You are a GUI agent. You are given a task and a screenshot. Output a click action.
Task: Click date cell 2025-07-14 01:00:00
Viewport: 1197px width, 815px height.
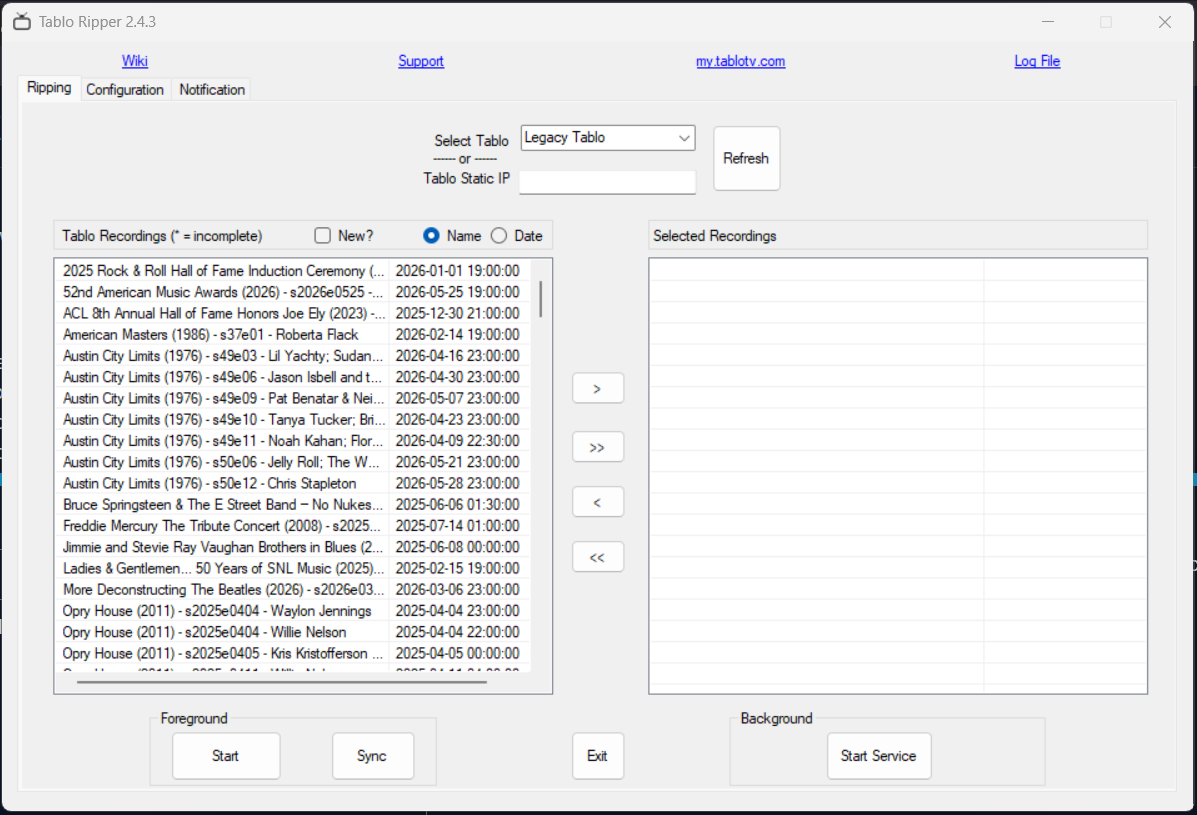(x=458, y=527)
